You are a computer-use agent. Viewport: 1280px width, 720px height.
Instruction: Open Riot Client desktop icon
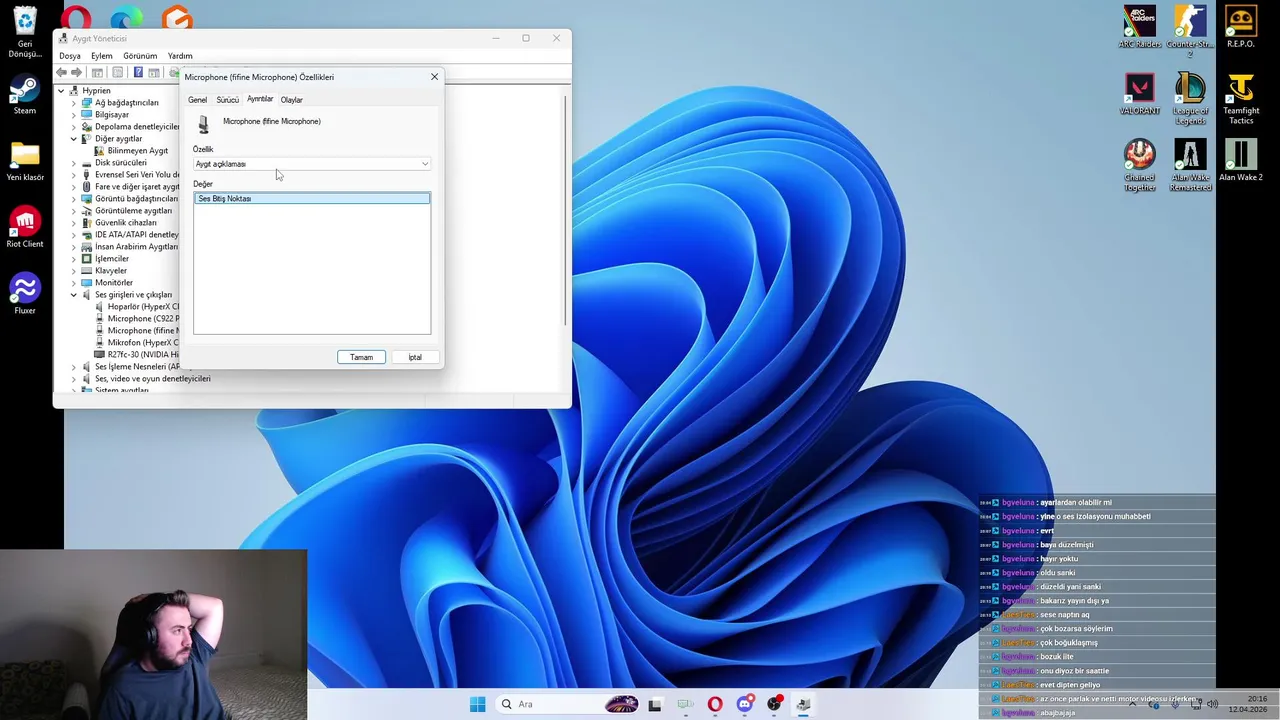[25, 229]
